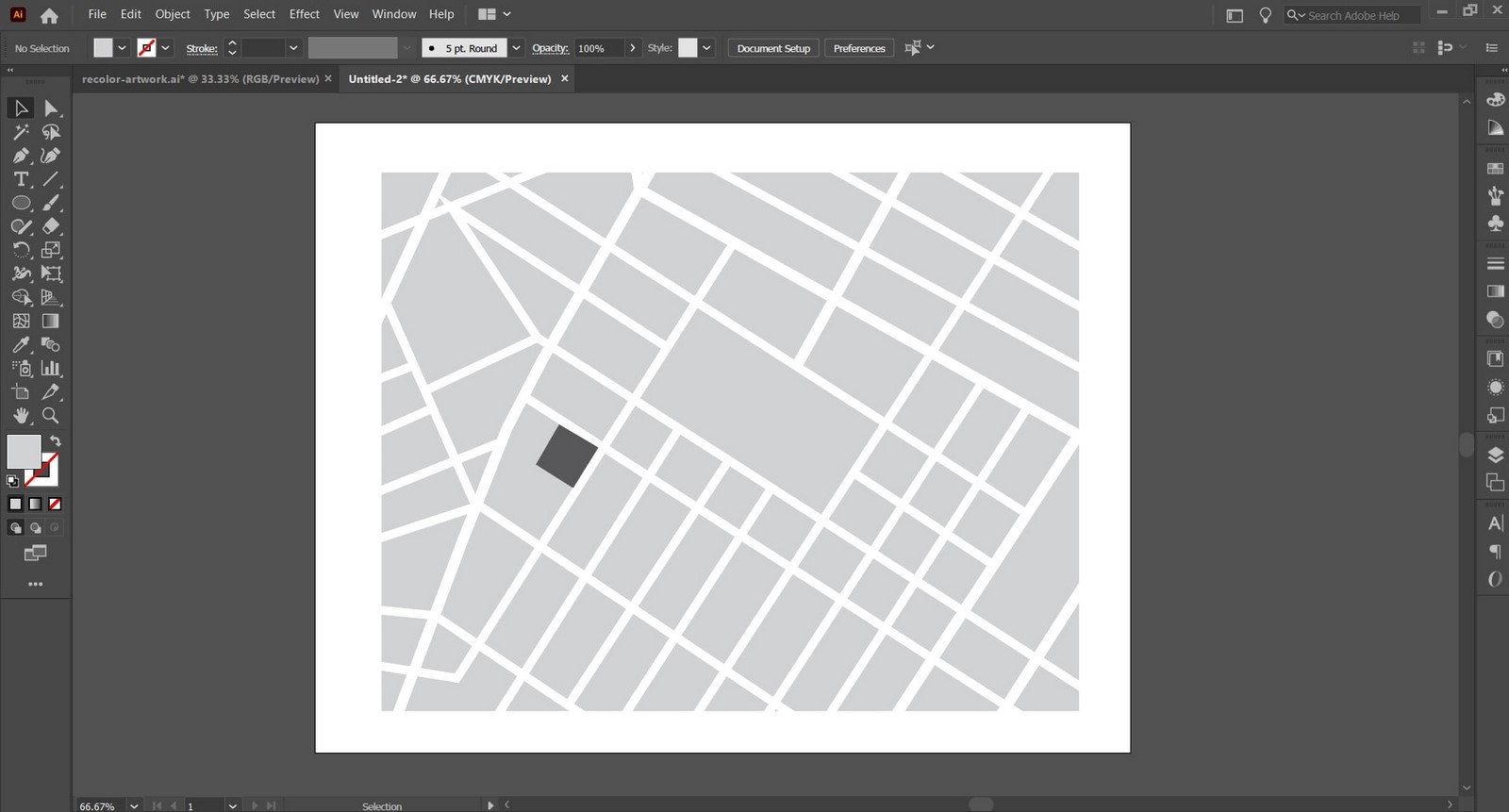Click the Preferences button
The height and width of the screenshot is (812, 1509).
point(859,48)
